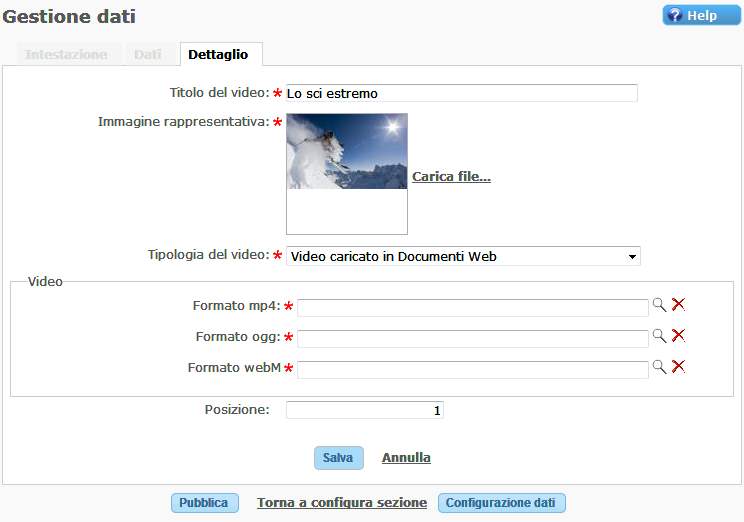Click the Carica file... link
The image size is (744, 522).
point(451,177)
